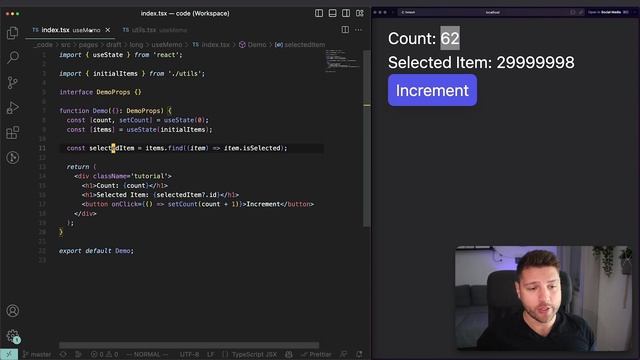Click the remote window indicator in the status bar
The image size is (640, 360).
pos(9,354)
